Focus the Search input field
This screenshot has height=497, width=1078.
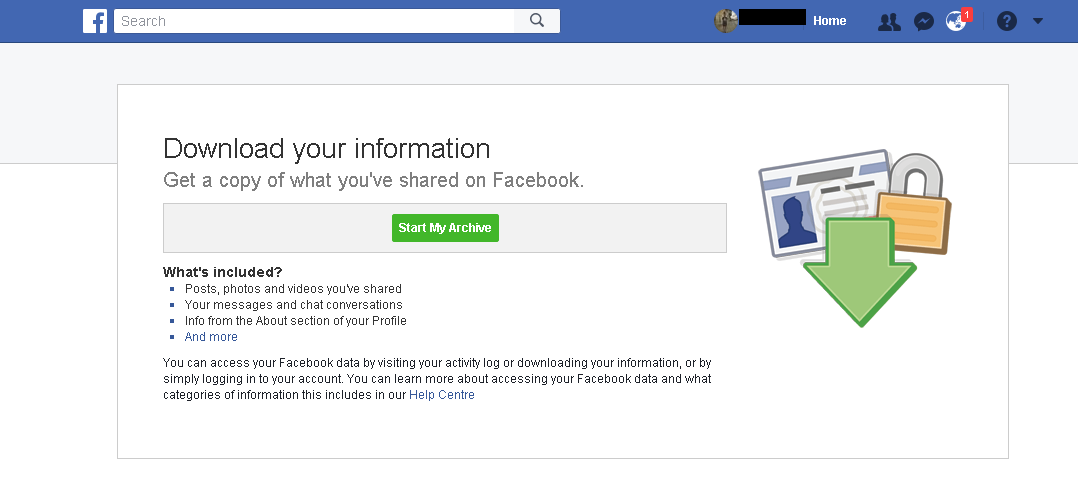pos(314,21)
